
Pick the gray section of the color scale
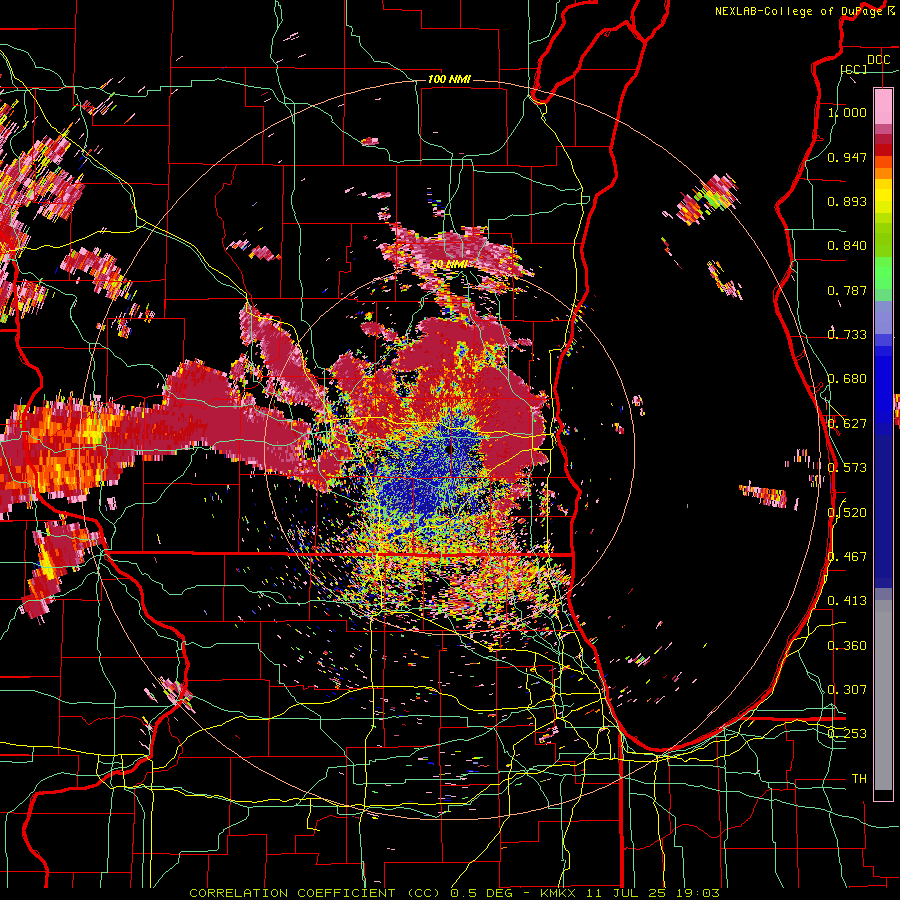click(883, 695)
